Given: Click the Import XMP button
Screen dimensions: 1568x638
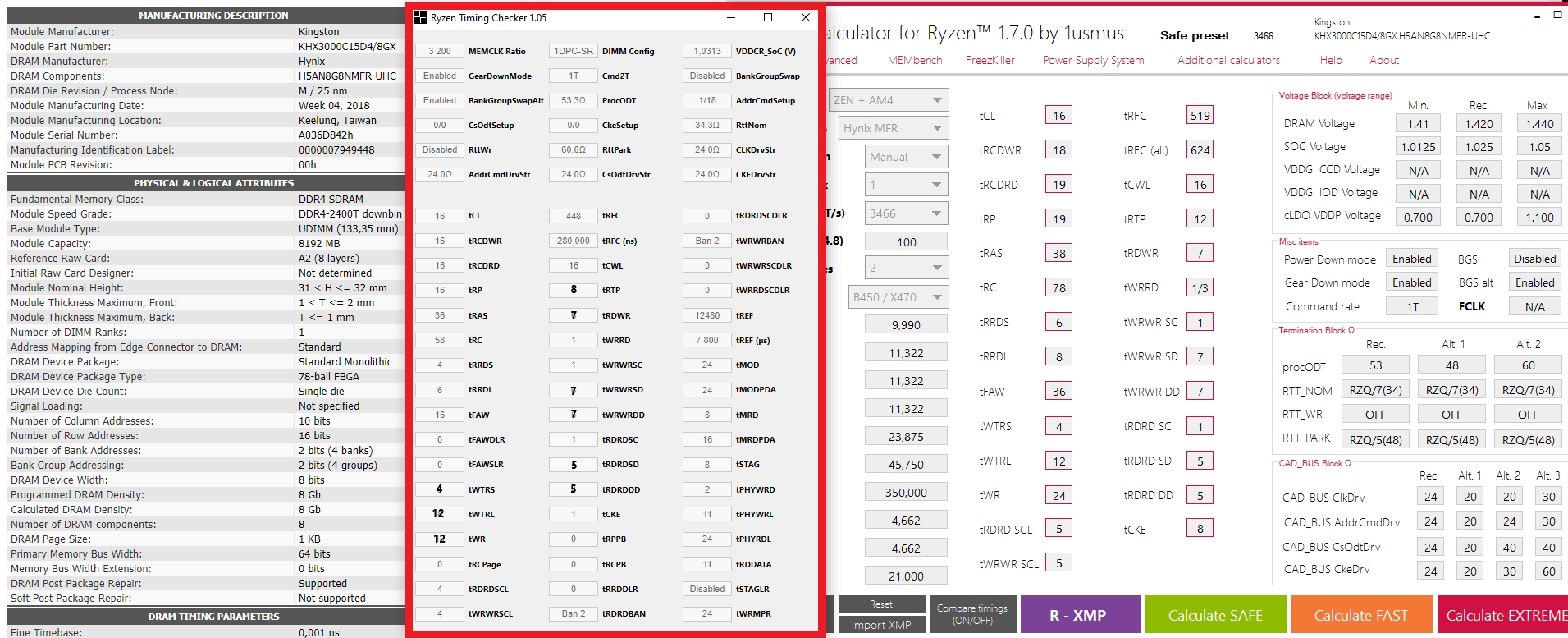Looking at the screenshot, I should click(881, 625).
